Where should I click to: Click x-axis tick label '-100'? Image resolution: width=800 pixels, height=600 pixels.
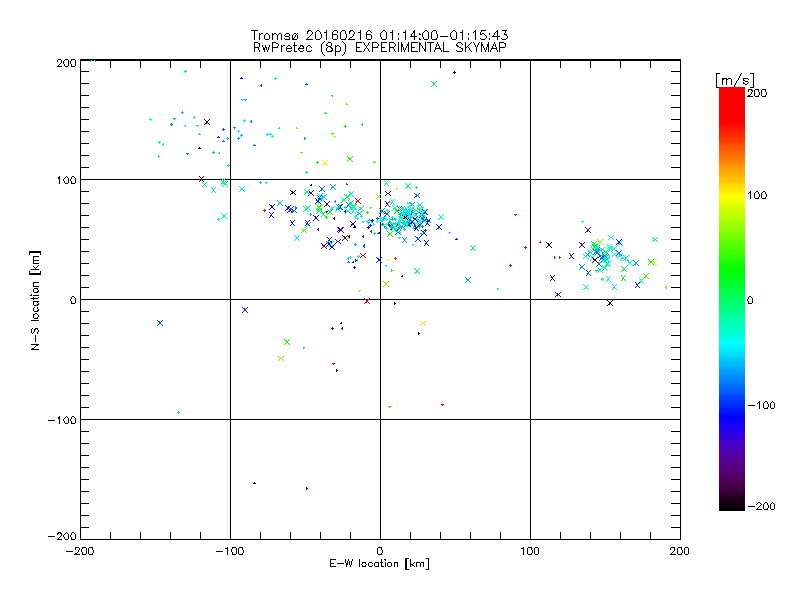tap(230, 551)
